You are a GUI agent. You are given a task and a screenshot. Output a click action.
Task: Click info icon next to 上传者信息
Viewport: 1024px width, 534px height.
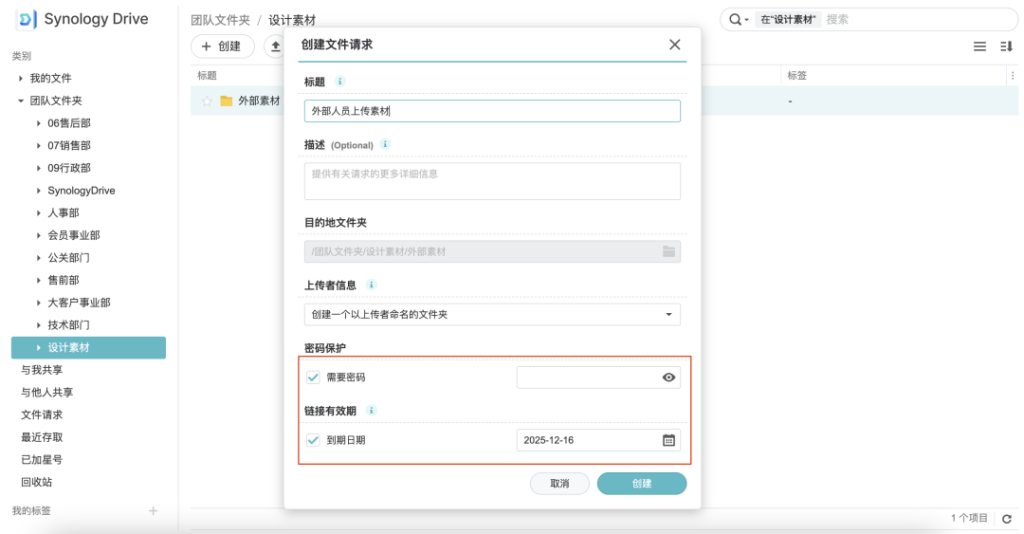[372, 285]
